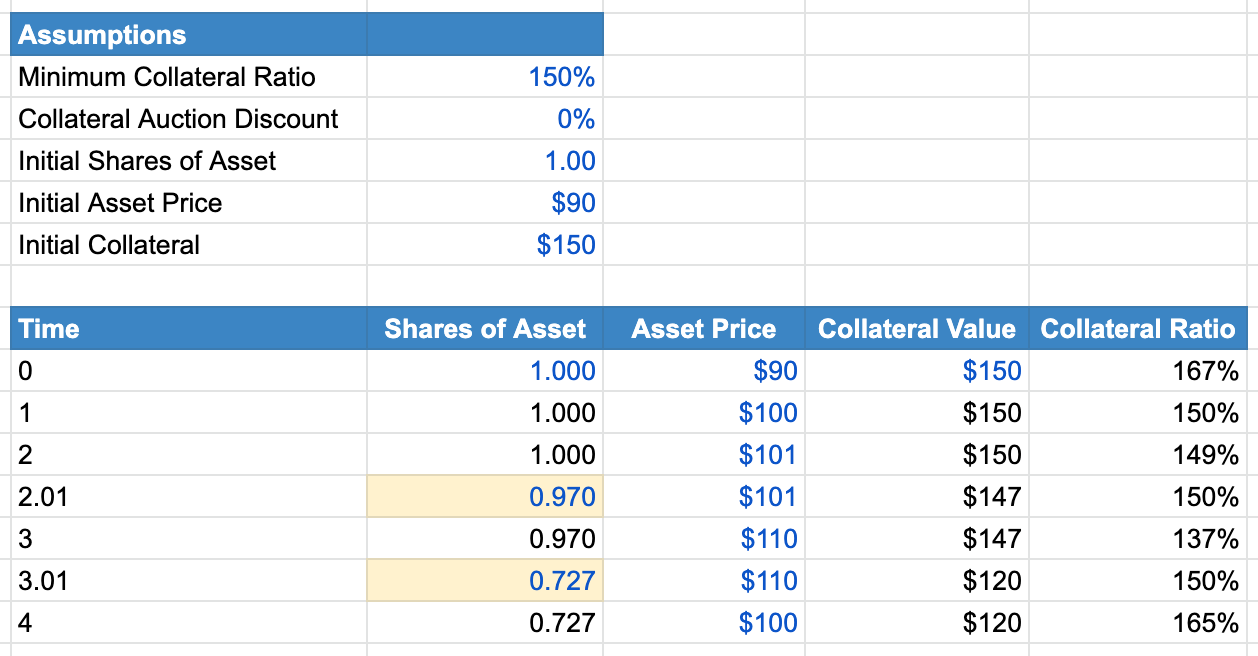Select the Collateral Ratio column header
The width and height of the screenshot is (1258, 656).
1138,329
